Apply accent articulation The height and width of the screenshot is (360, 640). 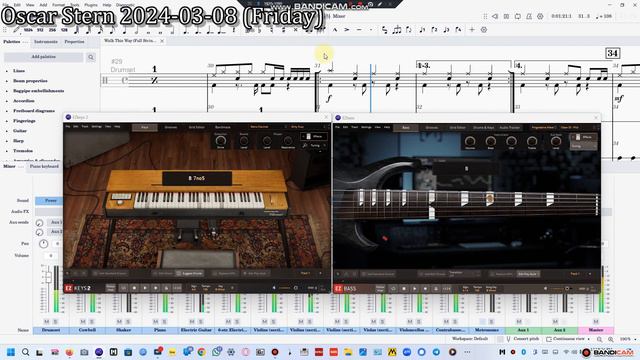tap(347, 30)
